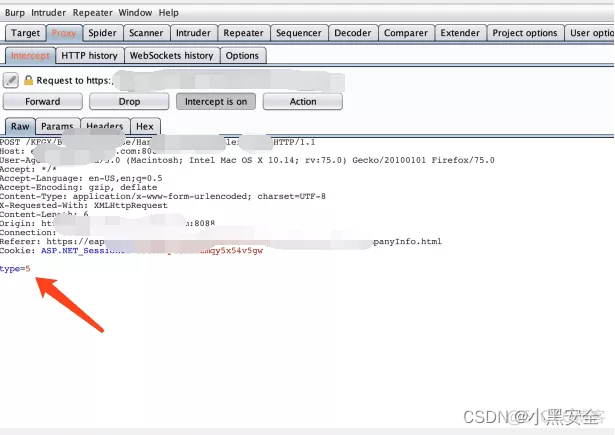Switch to the Intruder tool tab

pos(193,33)
